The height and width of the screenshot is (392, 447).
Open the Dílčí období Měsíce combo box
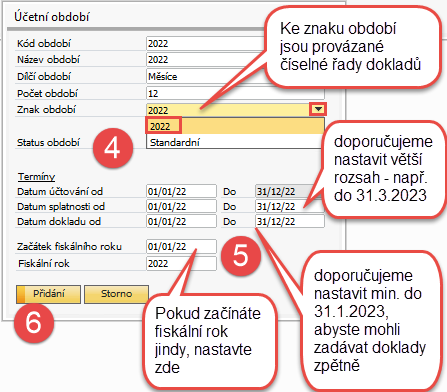point(207,76)
